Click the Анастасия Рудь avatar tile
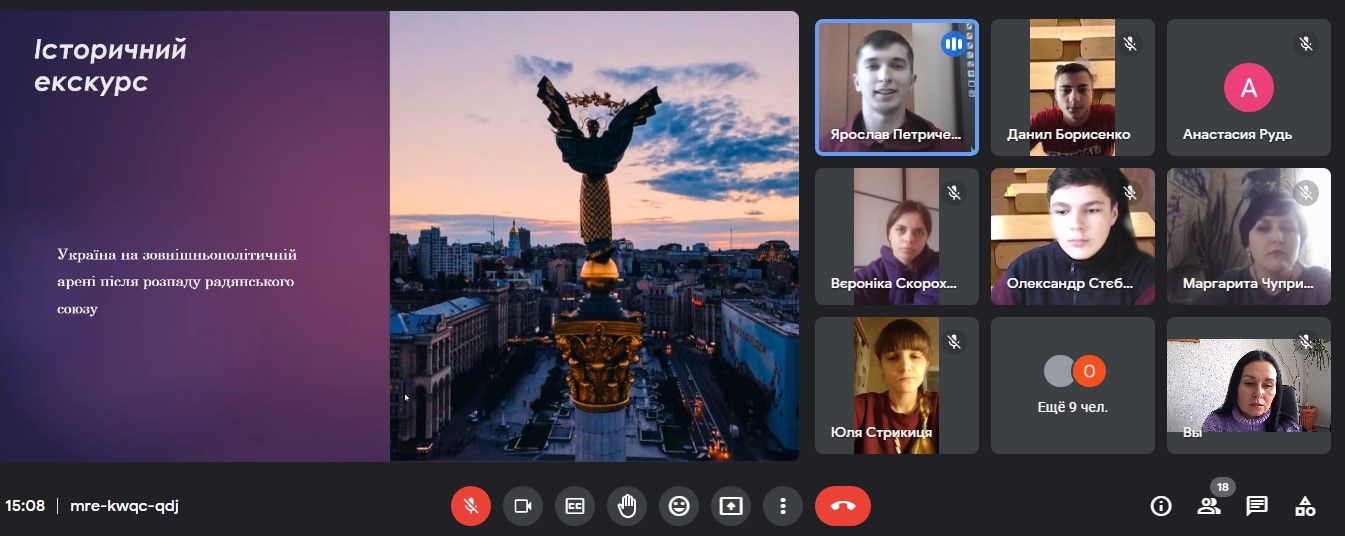The image size is (1345, 536). pyautogui.click(x=1249, y=88)
